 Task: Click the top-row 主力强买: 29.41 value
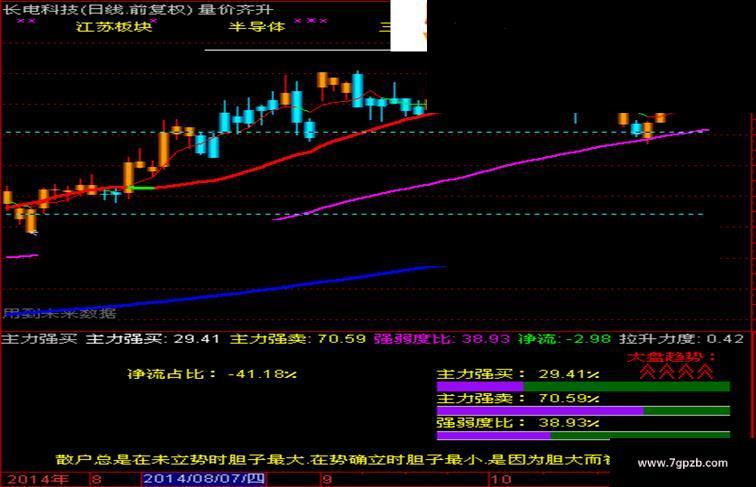[153, 339]
